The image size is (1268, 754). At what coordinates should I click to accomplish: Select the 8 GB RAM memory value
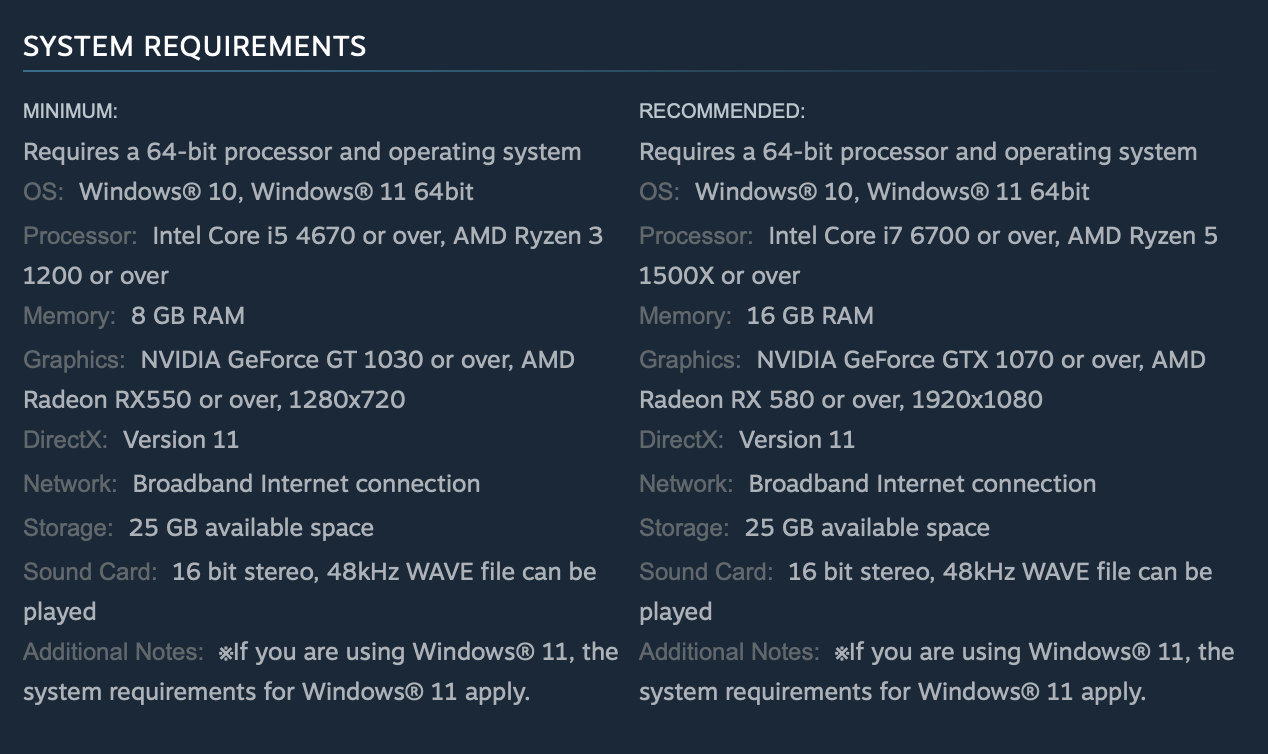(x=188, y=316)
